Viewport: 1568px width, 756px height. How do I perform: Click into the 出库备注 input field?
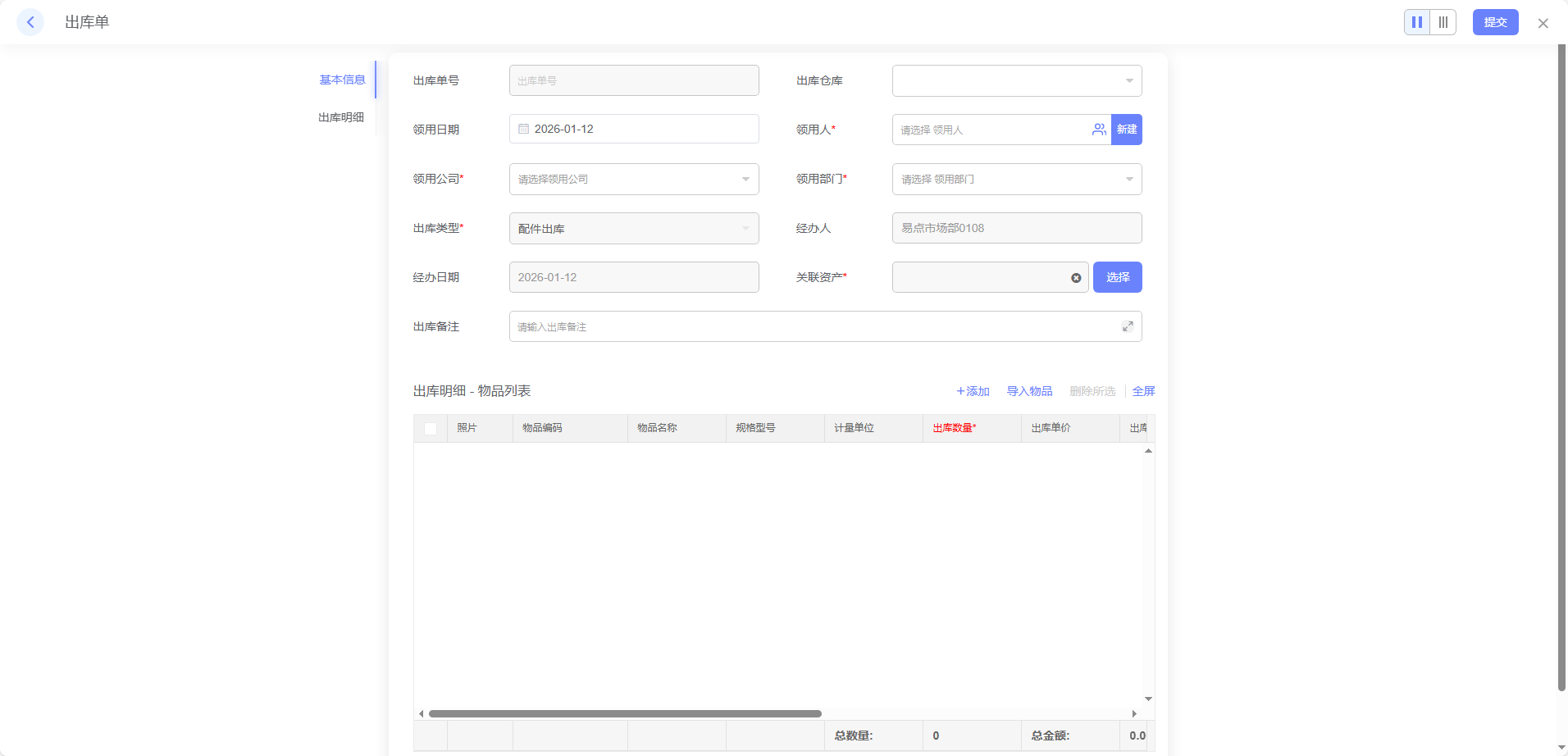point(812,326)
